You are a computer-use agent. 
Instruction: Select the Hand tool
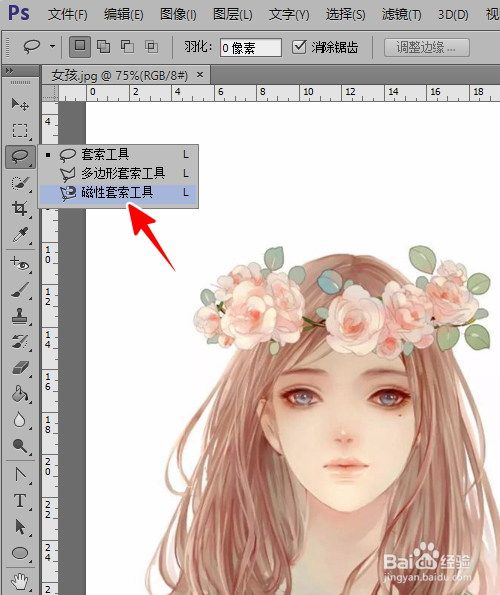20,581
